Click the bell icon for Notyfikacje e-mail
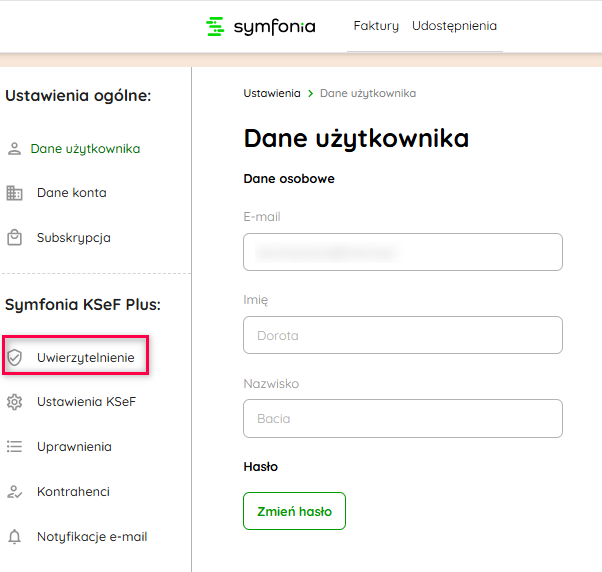The image size is (602, 572). (x=14, y=537)
